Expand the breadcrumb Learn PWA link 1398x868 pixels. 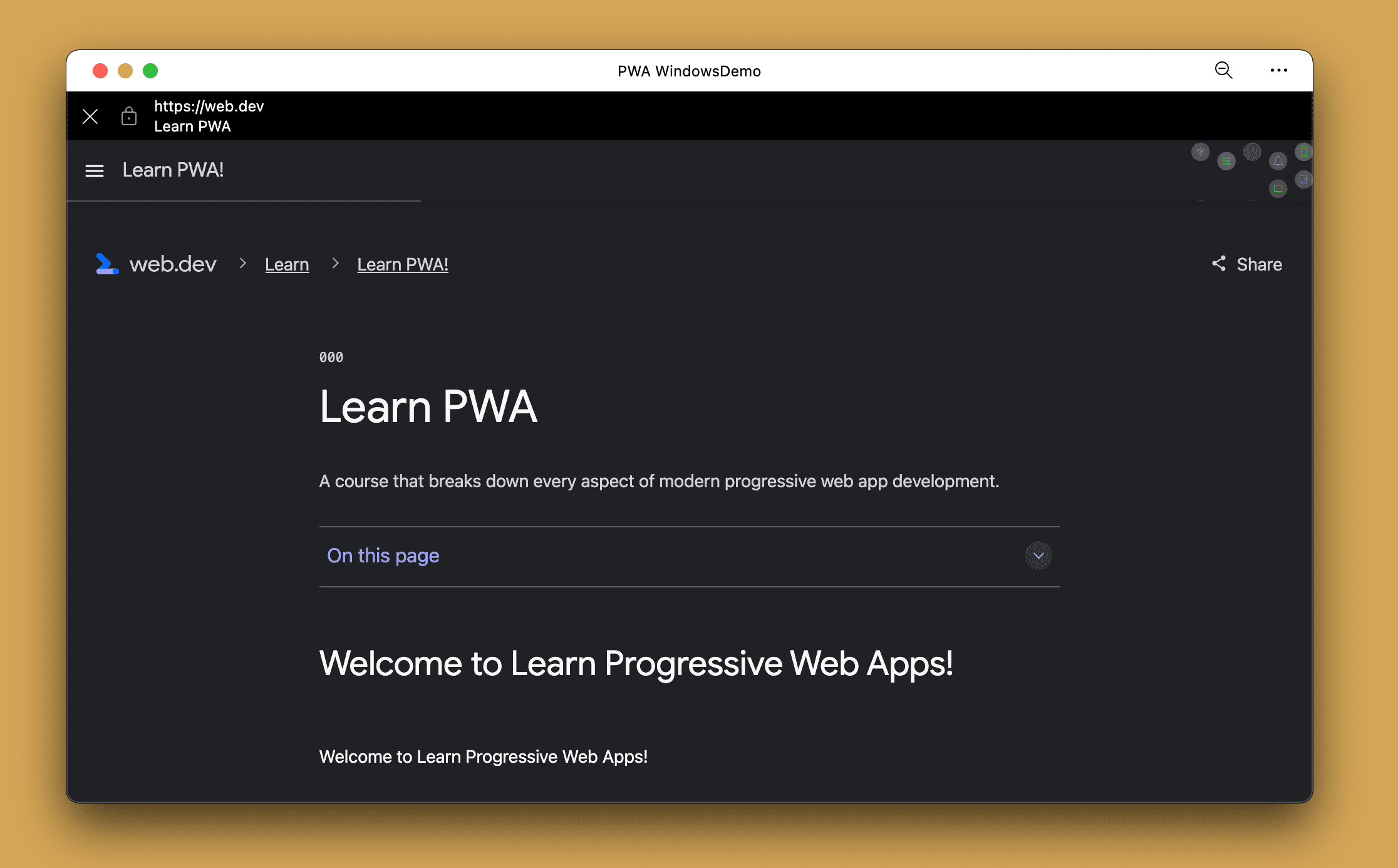coord(404,264)
